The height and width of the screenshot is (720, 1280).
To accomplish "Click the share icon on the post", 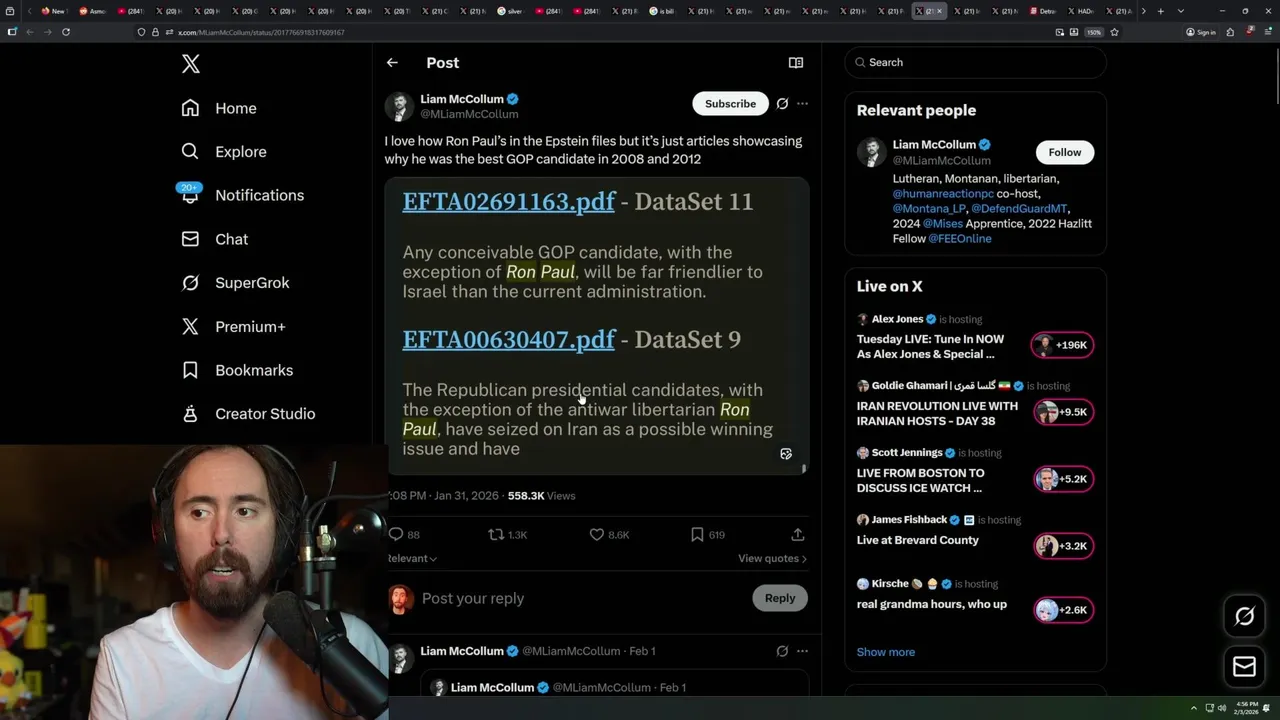I will tap(797, 535).
